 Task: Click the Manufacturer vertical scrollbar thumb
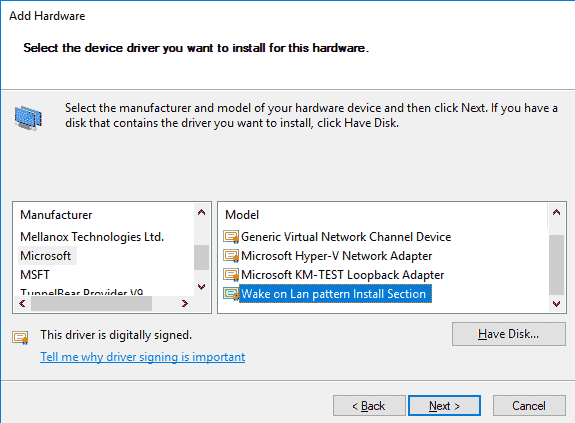[201, 257]
